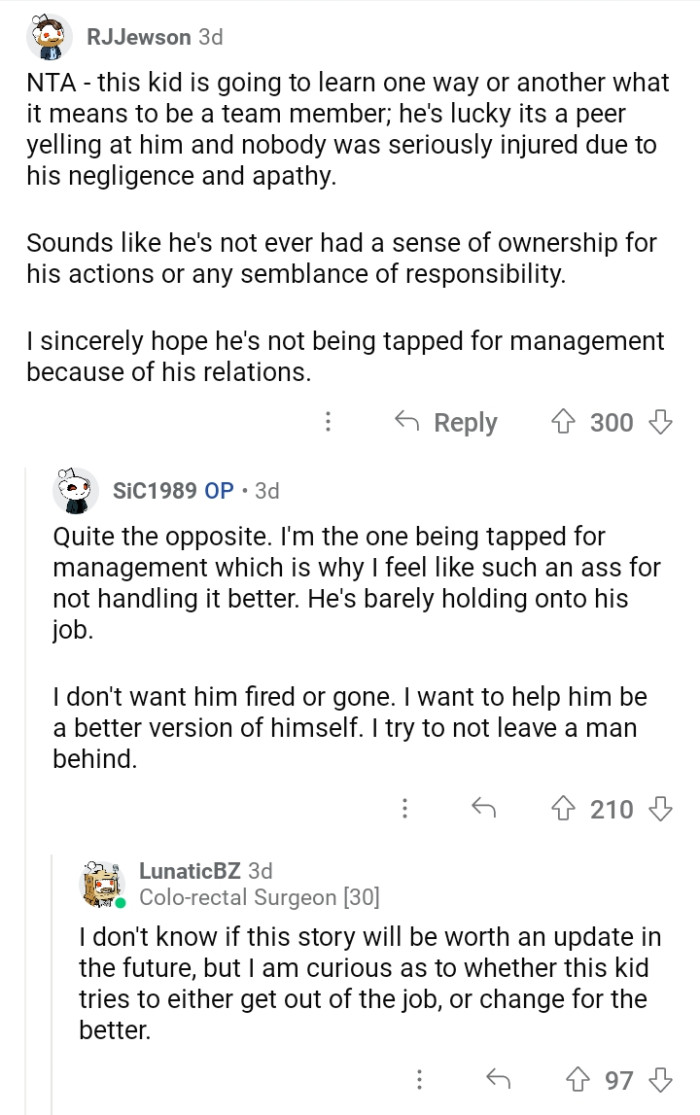
Task: Click LunaticBZ's avatar image
Action: (x=102, y=883)
